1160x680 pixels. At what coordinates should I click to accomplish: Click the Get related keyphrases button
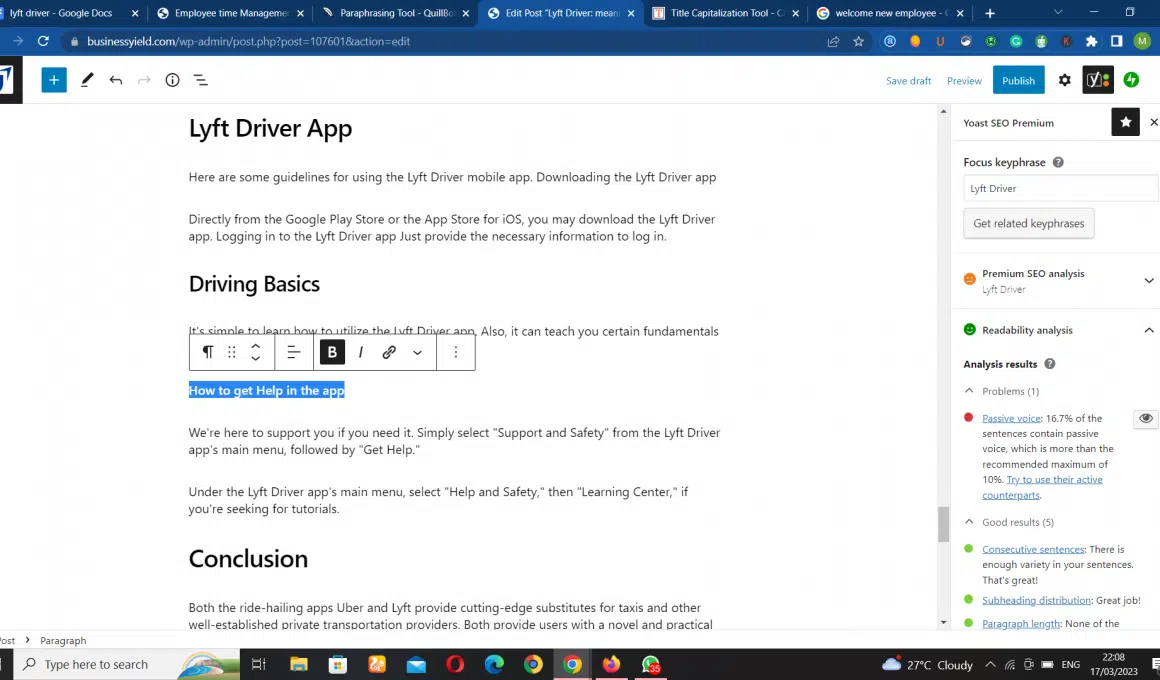[1028, 223]
